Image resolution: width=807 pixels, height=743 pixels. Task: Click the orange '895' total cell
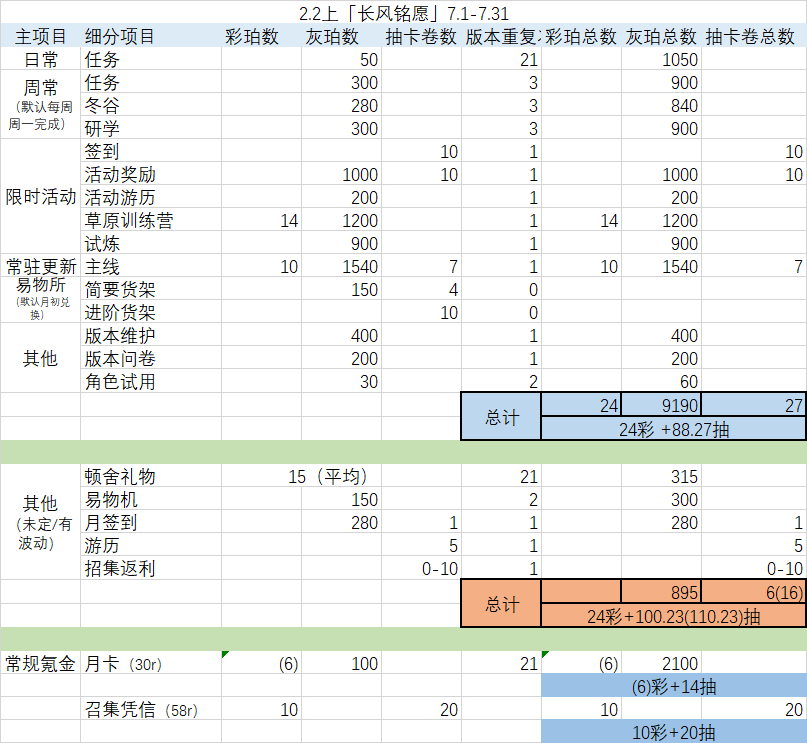coord(661,592)
